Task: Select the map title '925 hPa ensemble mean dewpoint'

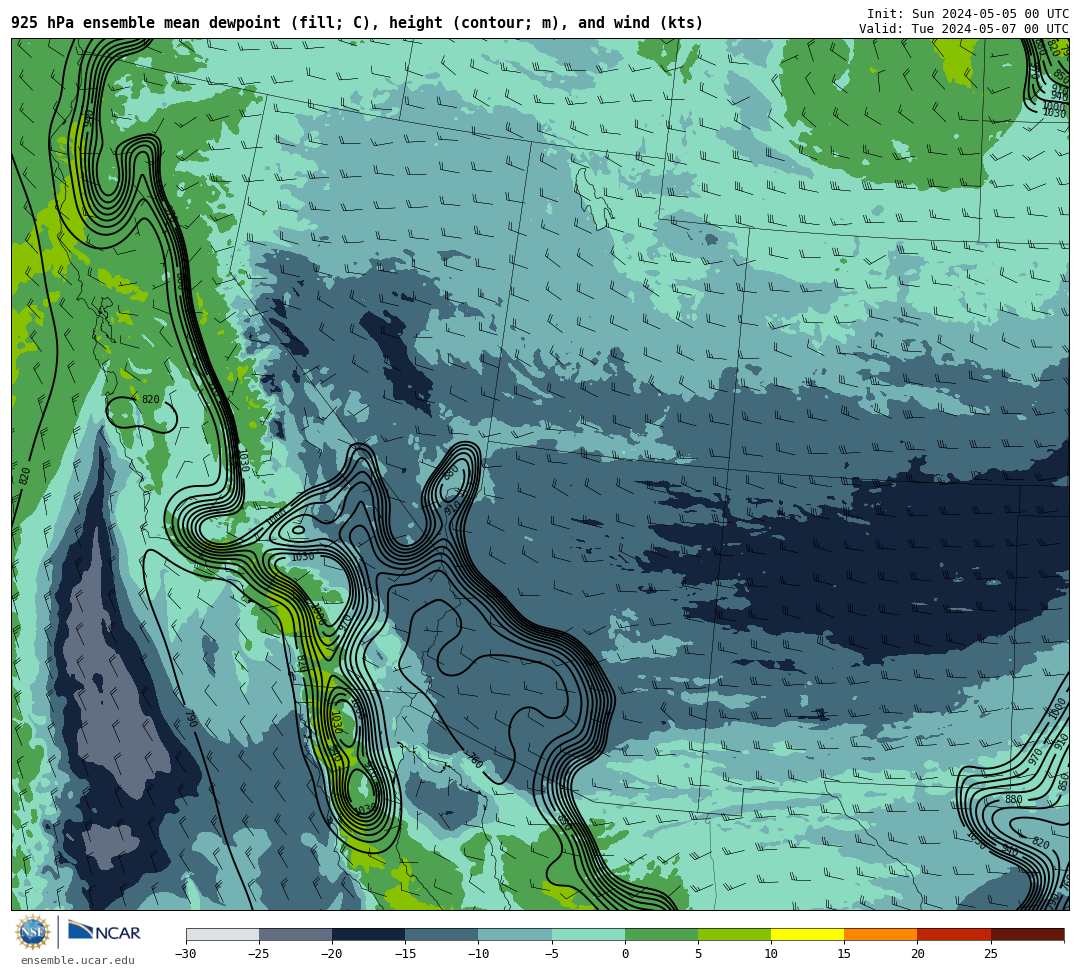Action: (x=146, y=23)
